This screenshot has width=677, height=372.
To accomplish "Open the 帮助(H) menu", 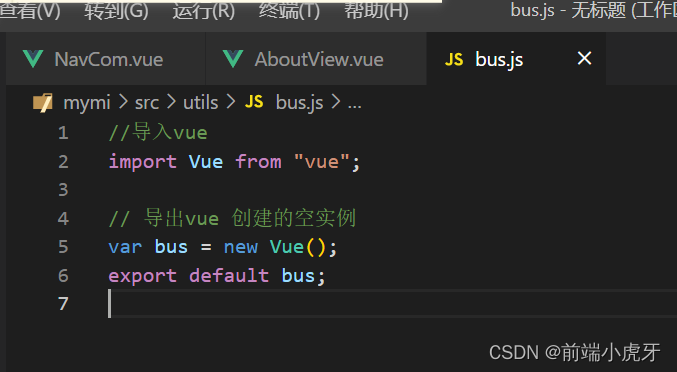I will tap(376, 10).
